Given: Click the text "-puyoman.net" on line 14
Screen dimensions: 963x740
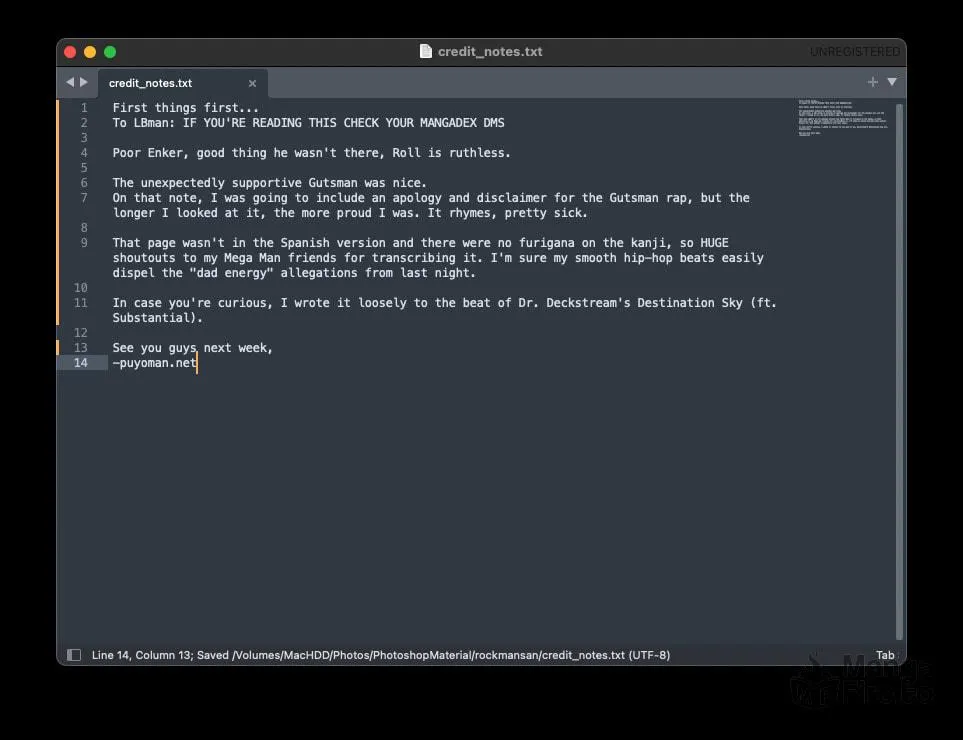Looking at the screenshot, I should pyautogui.click(x=155, y=363).
